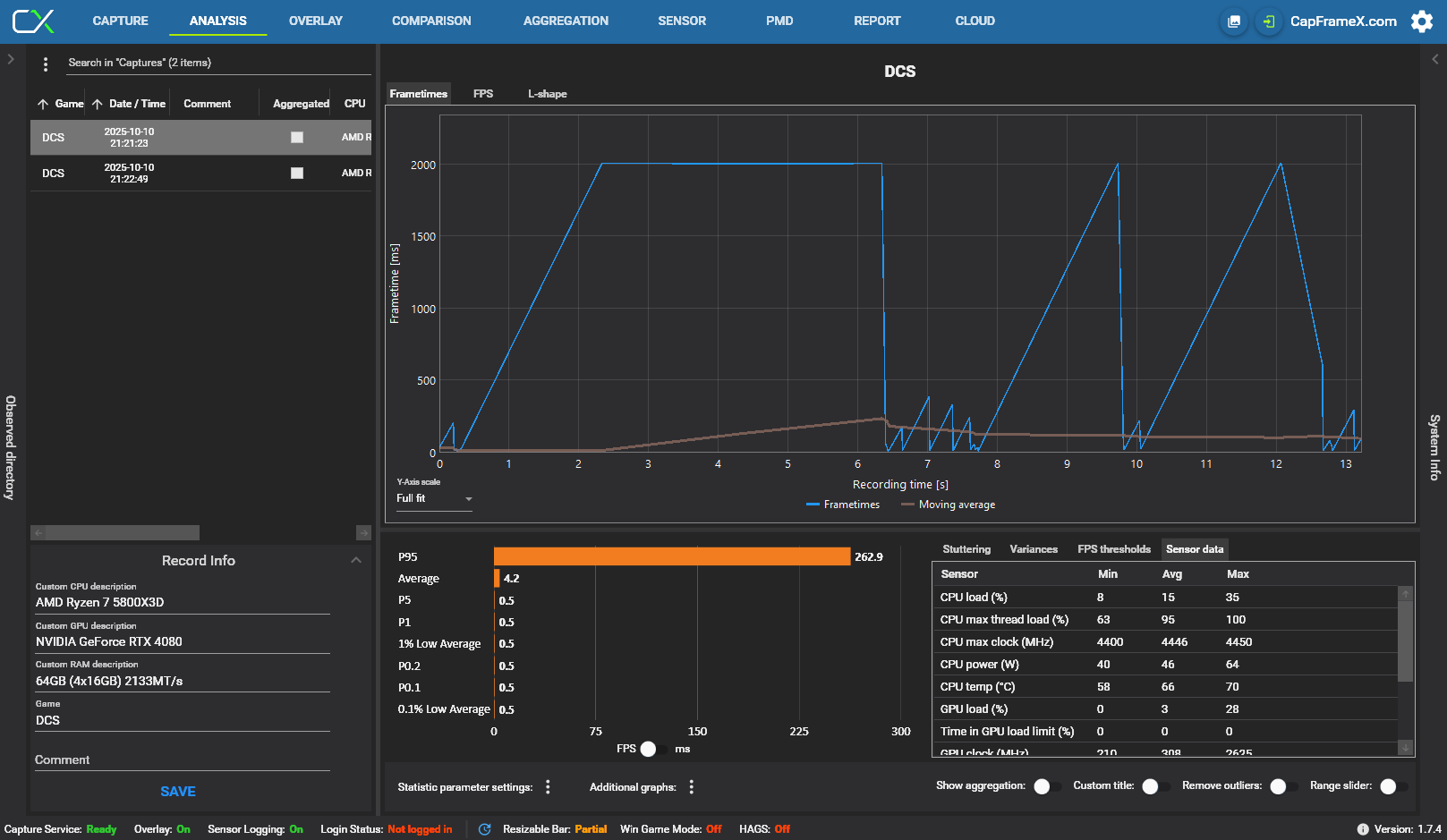
Task: Edit the Game name field
Action: pyautogui.click(x=183, y=721)
